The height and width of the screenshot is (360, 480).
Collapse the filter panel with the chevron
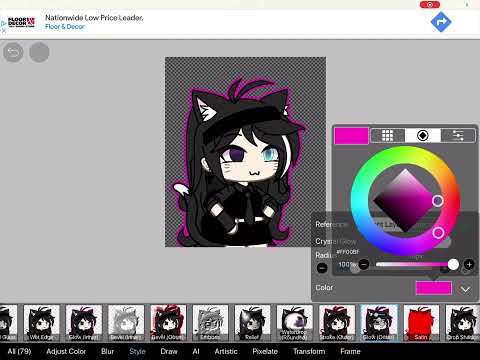465,289
